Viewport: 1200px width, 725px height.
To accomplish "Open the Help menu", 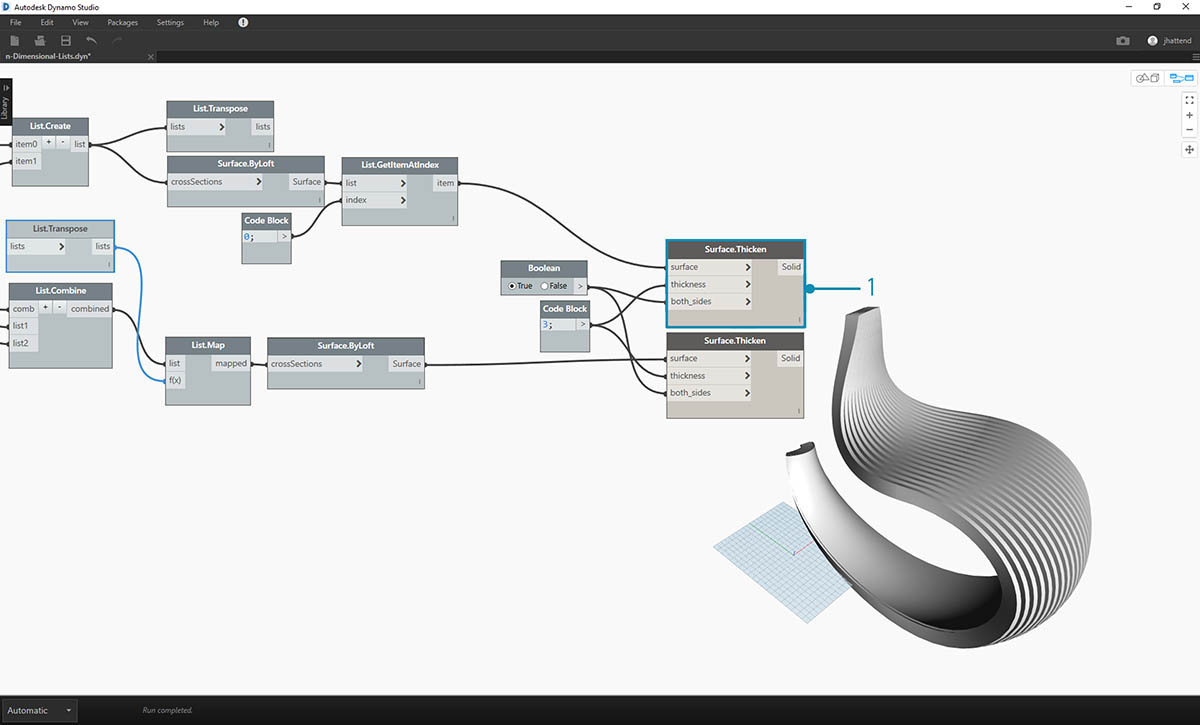I will pos(210,22).
